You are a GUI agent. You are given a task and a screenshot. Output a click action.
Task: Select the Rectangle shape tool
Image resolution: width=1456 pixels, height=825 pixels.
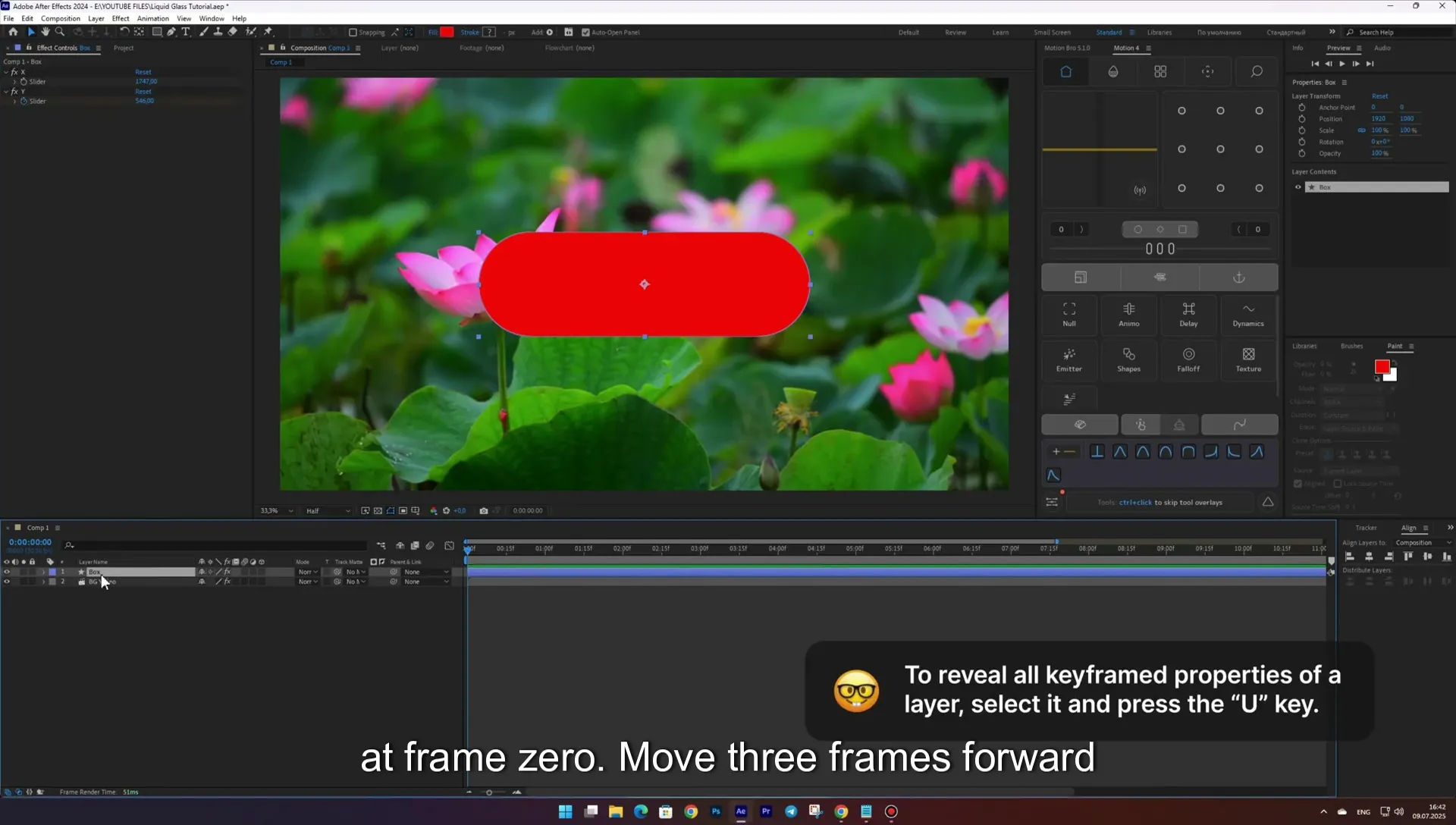coord(157,32)
